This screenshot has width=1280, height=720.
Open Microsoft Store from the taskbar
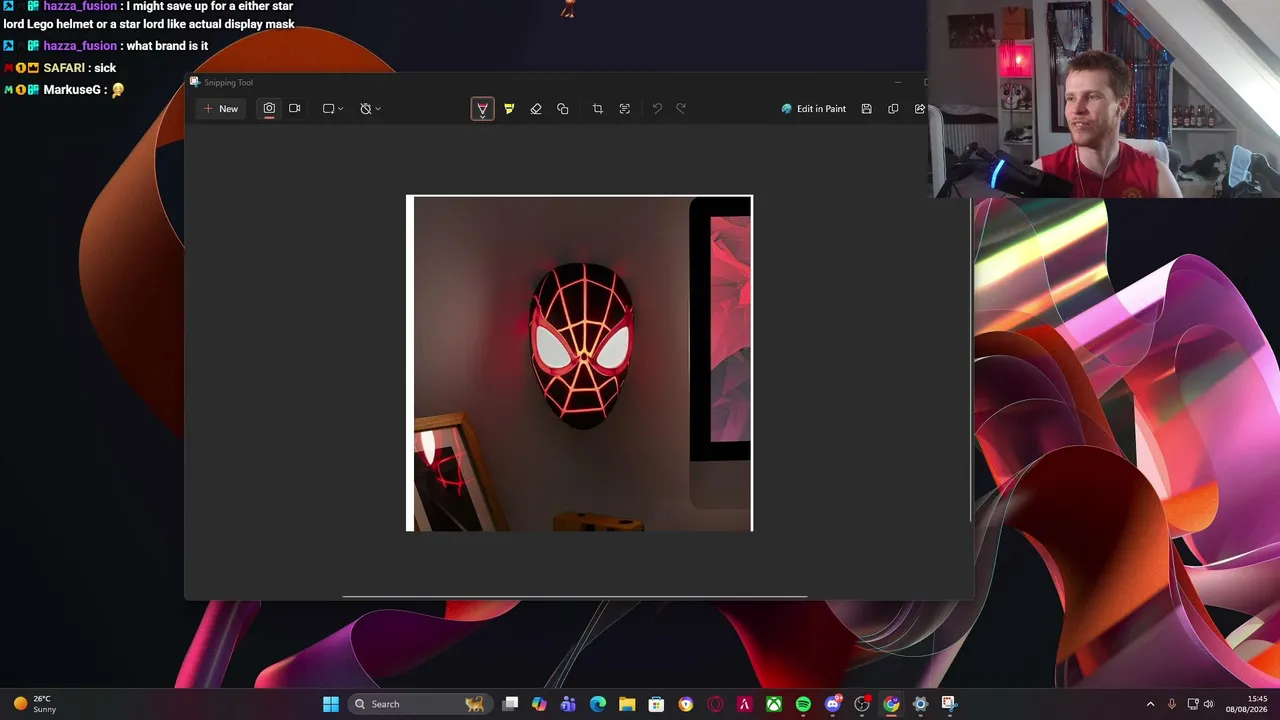point(656,704)
